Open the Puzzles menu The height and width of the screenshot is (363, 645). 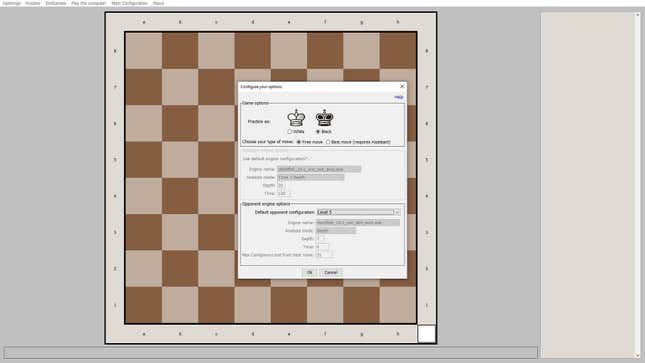tap(33, 3)
